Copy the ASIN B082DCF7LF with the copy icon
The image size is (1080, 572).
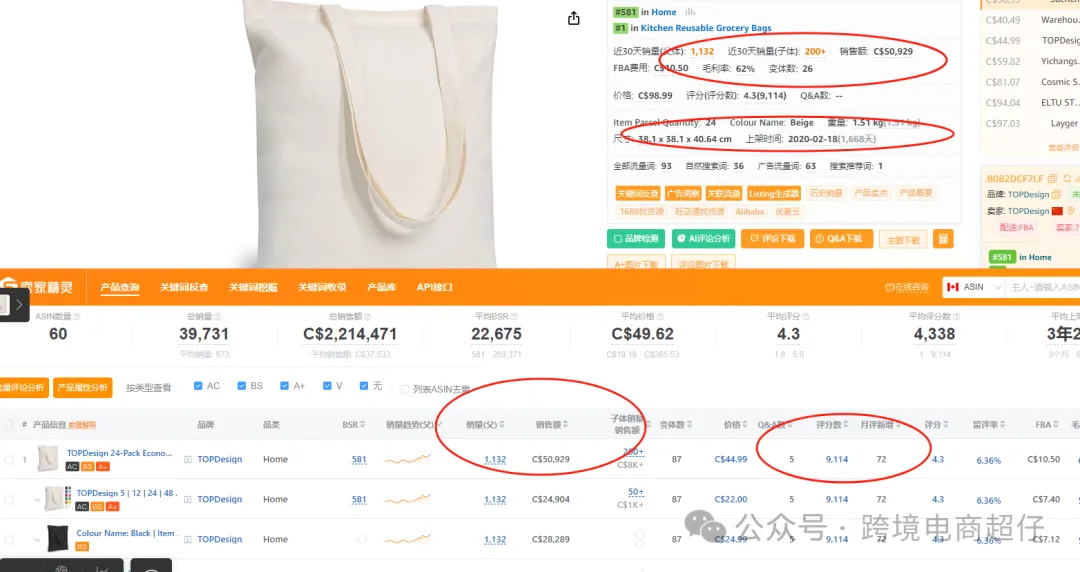pyautogui.click(x=1052, y=178)
